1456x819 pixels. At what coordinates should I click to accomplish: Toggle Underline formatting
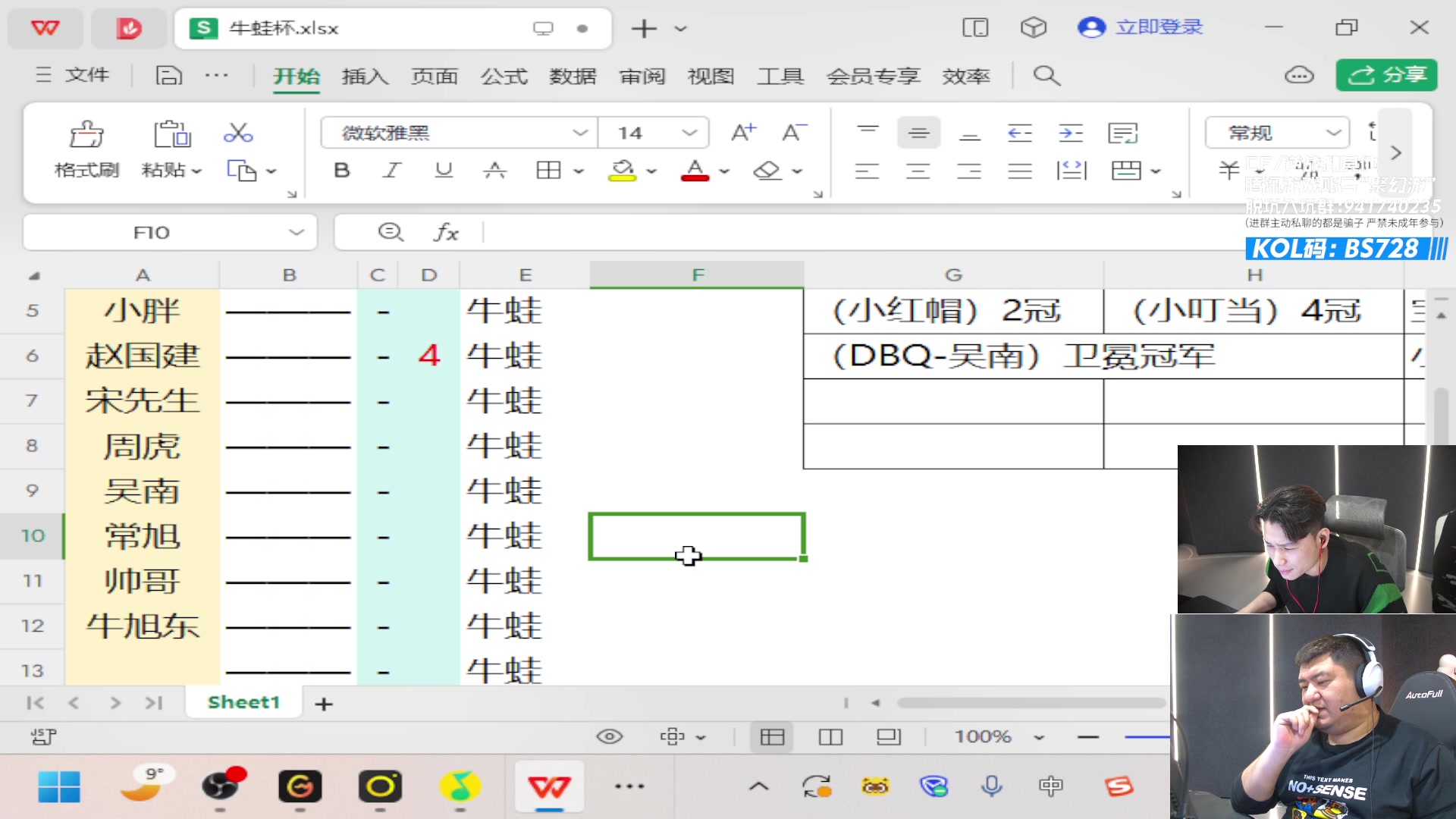pyautogui.click(x=444, y=171)
